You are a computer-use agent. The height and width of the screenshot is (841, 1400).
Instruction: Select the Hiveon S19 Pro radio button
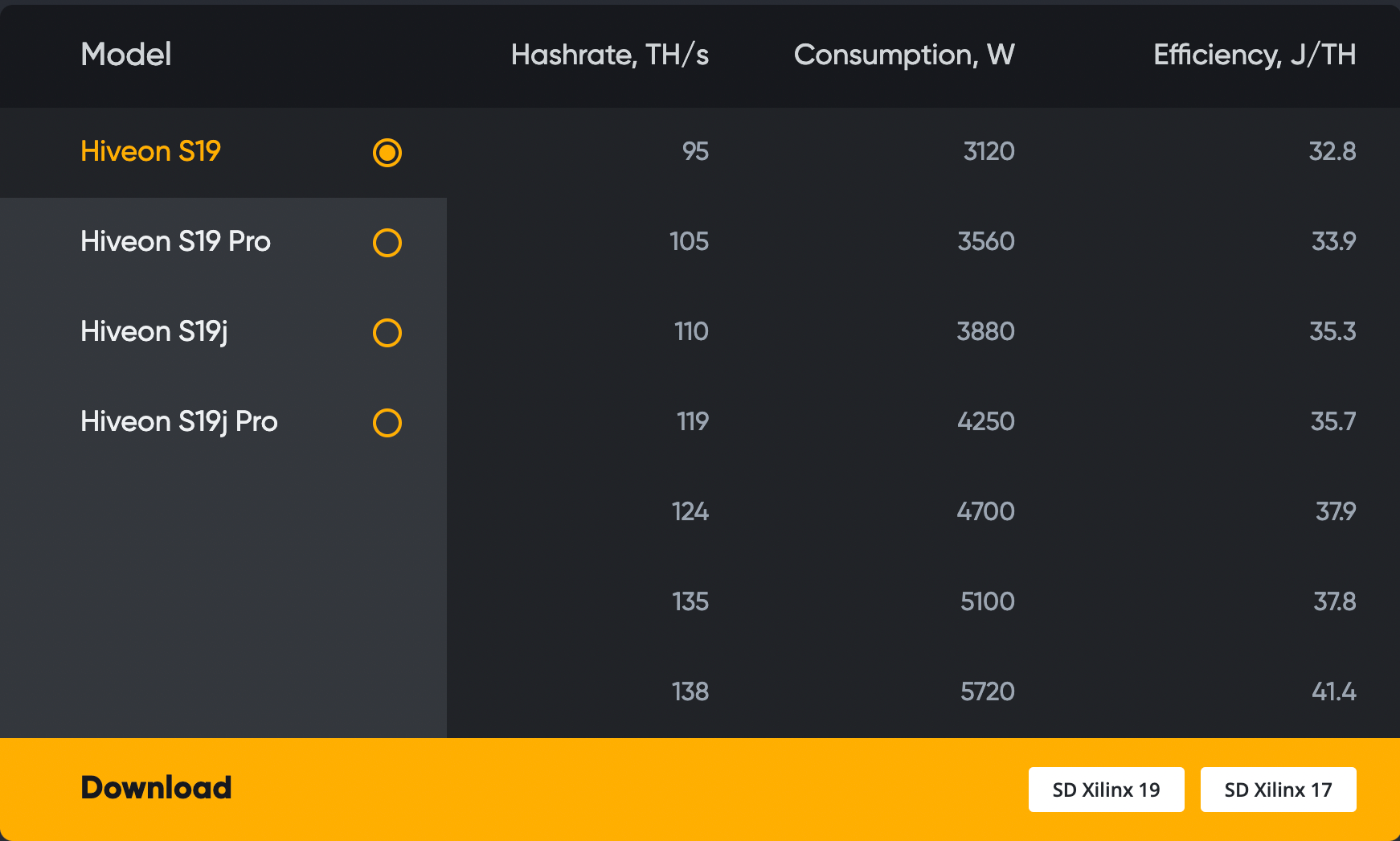[x=387, y=243]
